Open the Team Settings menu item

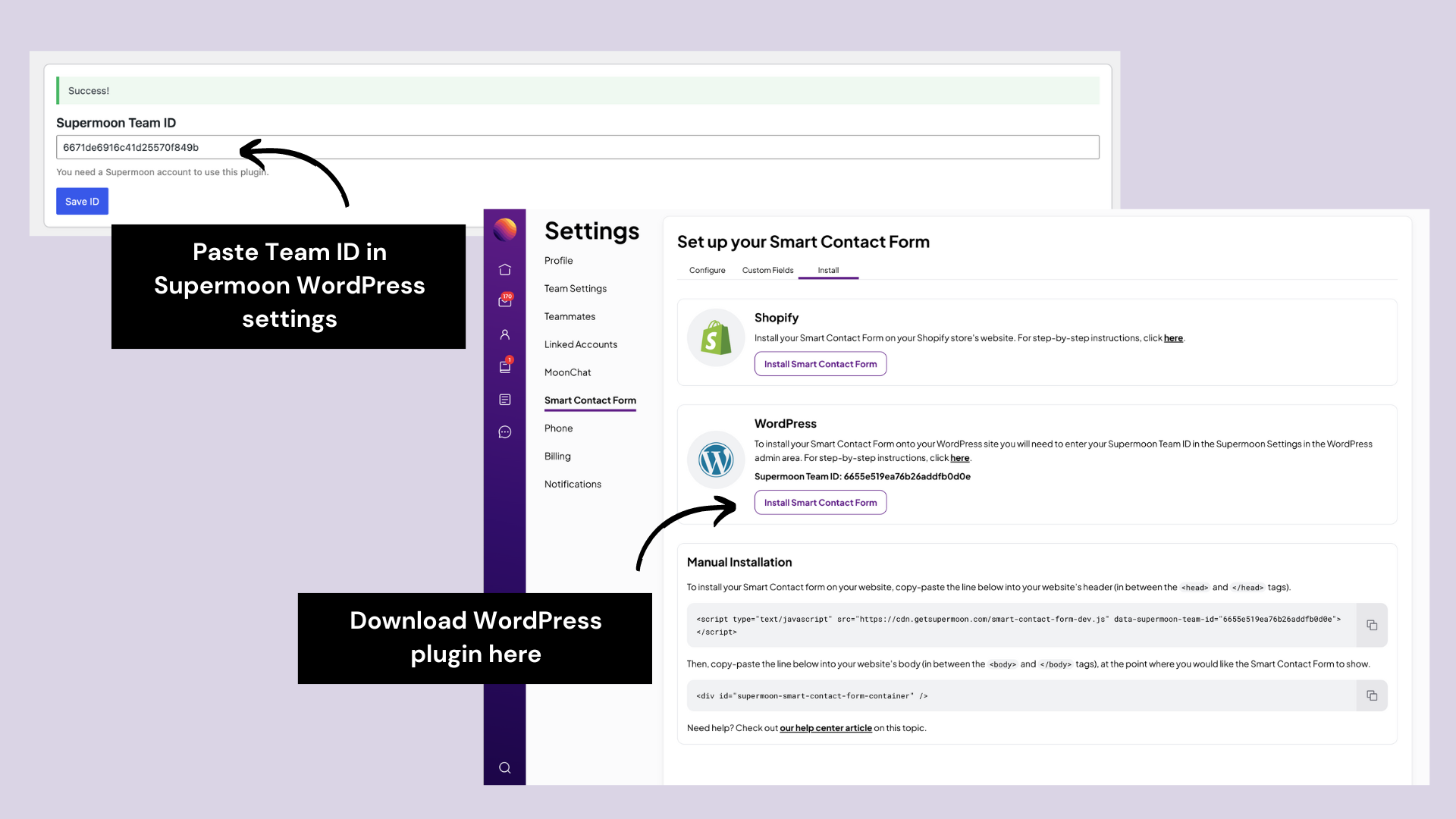[575, 288]
